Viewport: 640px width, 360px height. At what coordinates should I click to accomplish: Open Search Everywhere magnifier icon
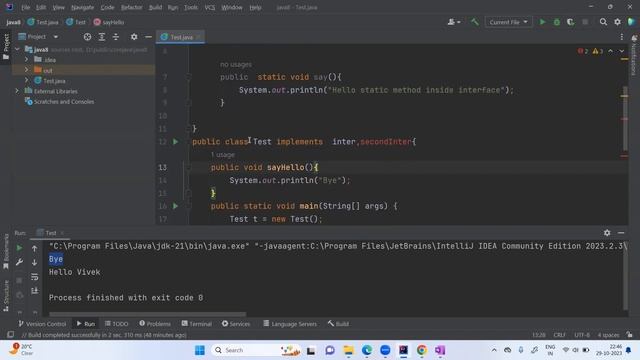coord(603,22)
